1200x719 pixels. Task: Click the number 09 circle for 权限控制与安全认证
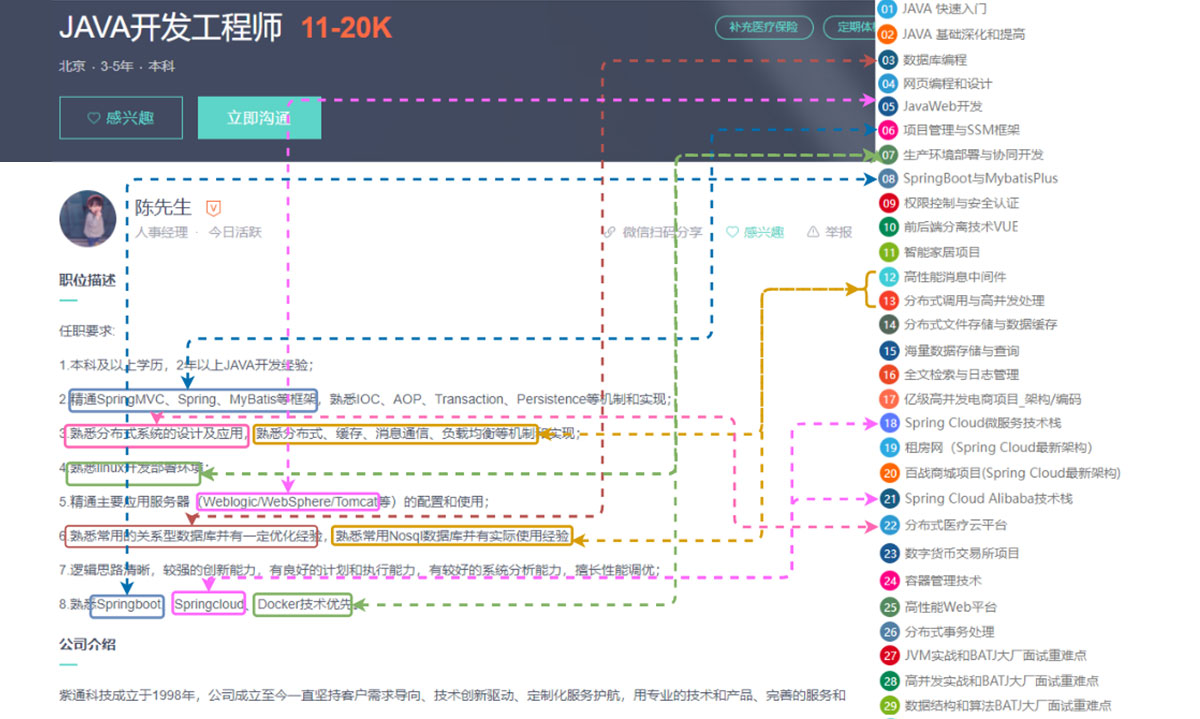tap(888, 203)
